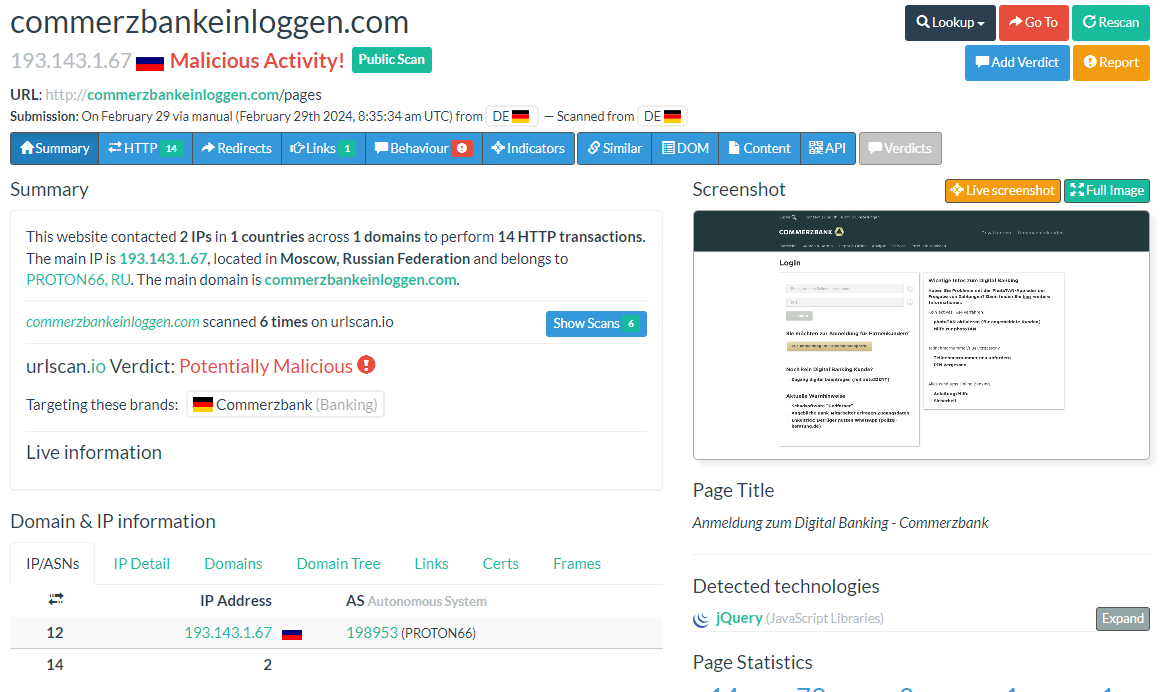The width and height of the screenshot is (1165, 692).
Task: Click the 'AS Autonomous System' column header
Action: [x=416, y=601]
